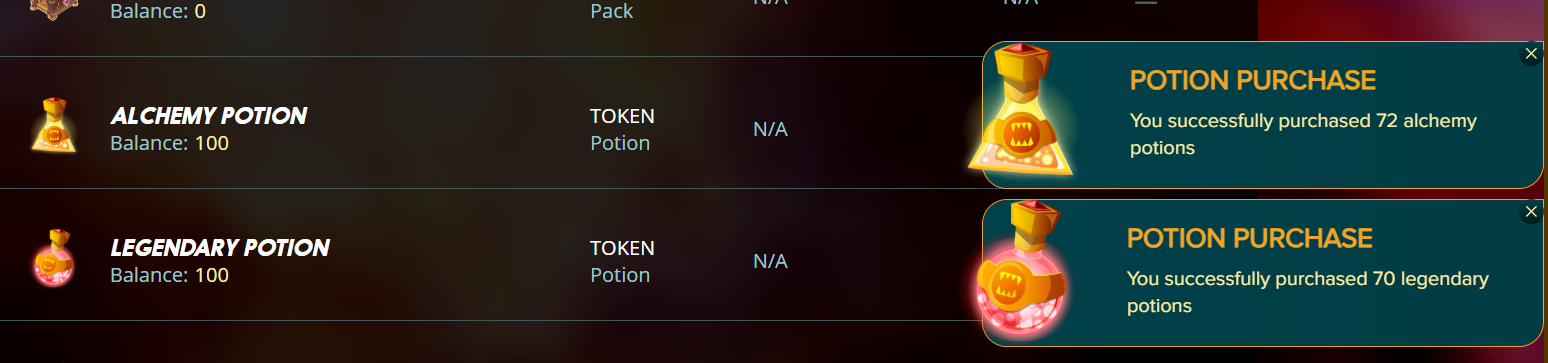Click the "purchased 72 alchemy potions" message
Viewport: 1548px width, 363px height.
1303,134
